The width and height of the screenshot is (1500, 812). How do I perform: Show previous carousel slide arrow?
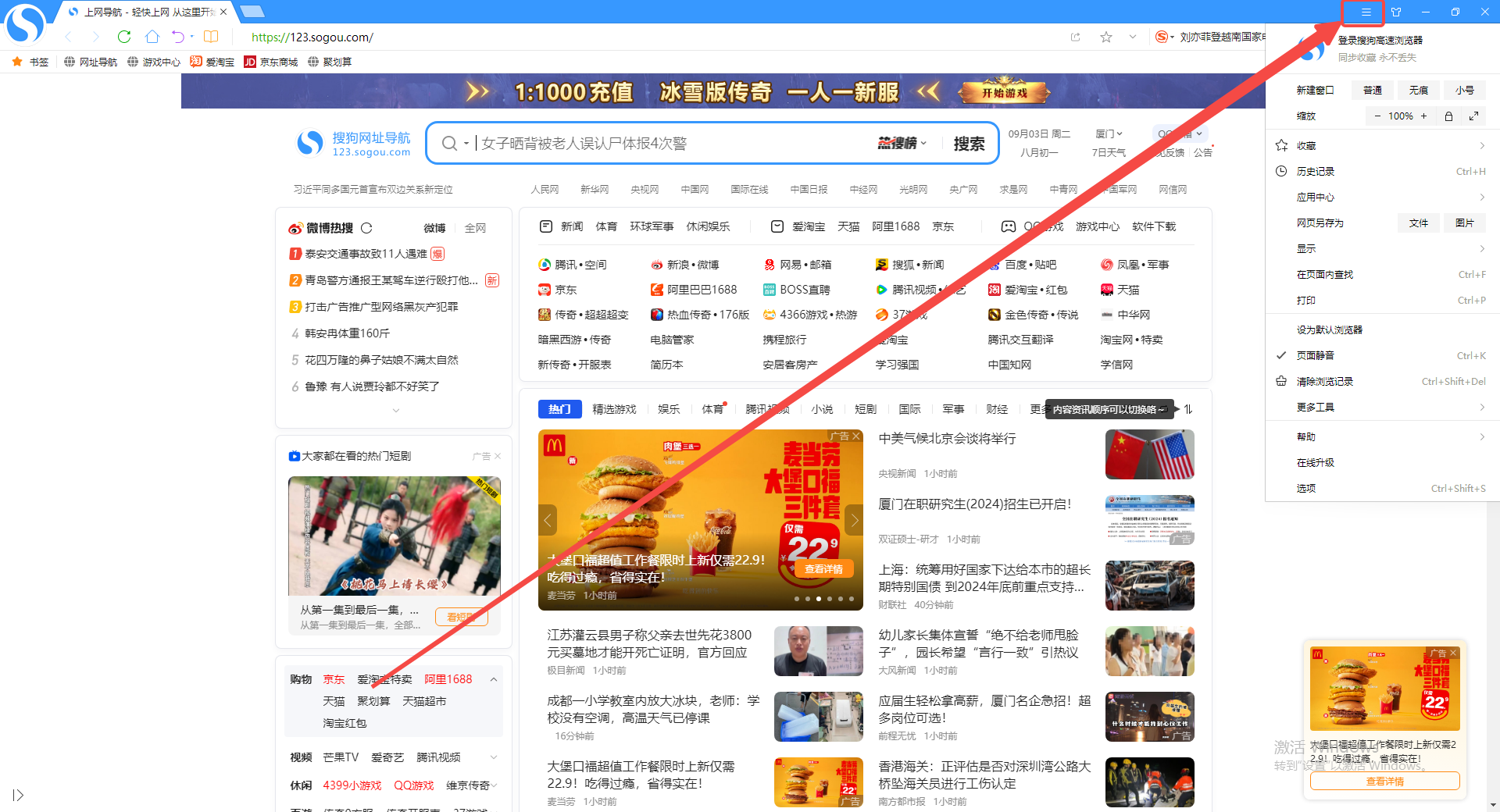548,520
